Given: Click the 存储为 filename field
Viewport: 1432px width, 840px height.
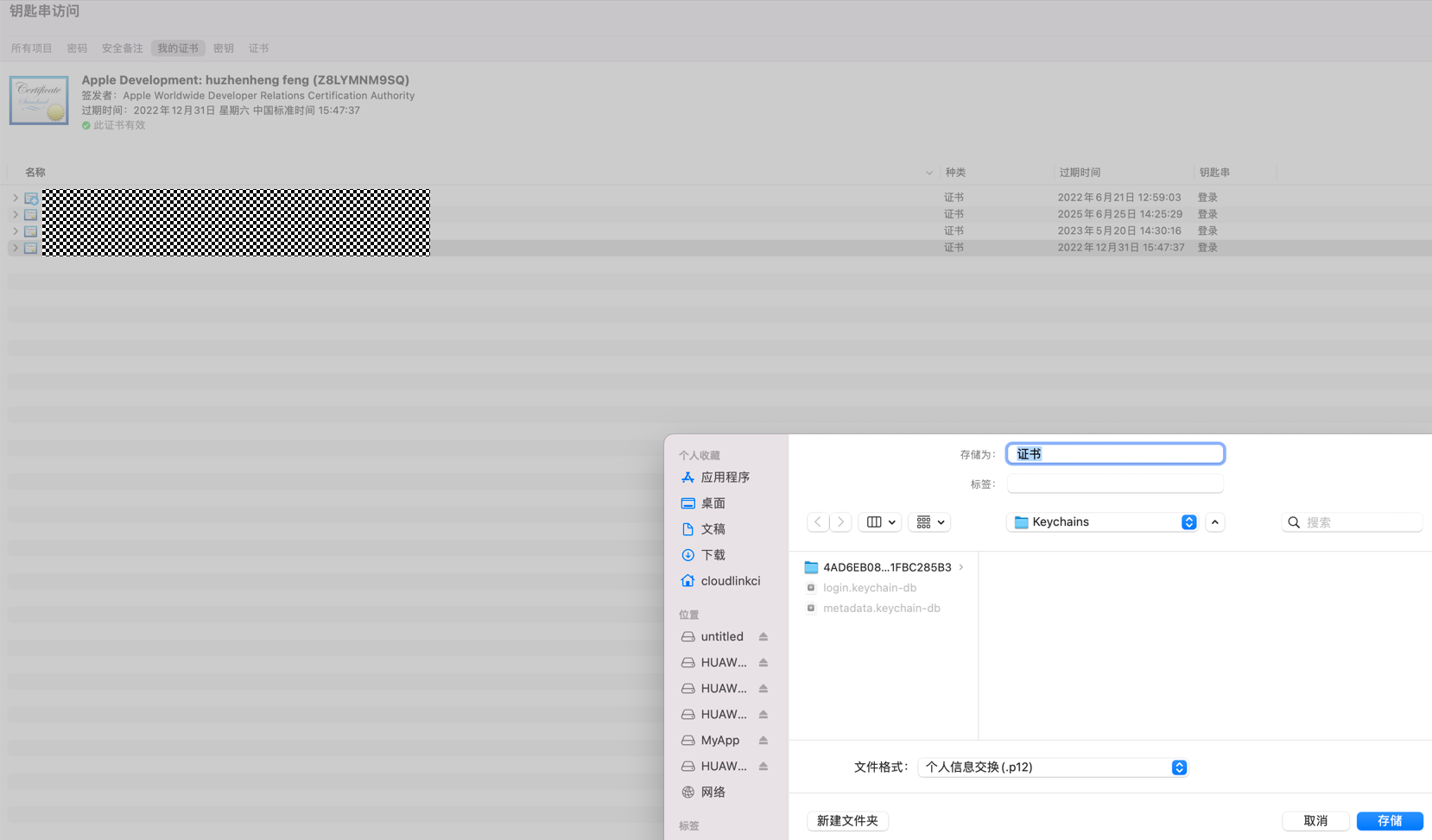Looking at the screenshot, I should [1115, 454].
